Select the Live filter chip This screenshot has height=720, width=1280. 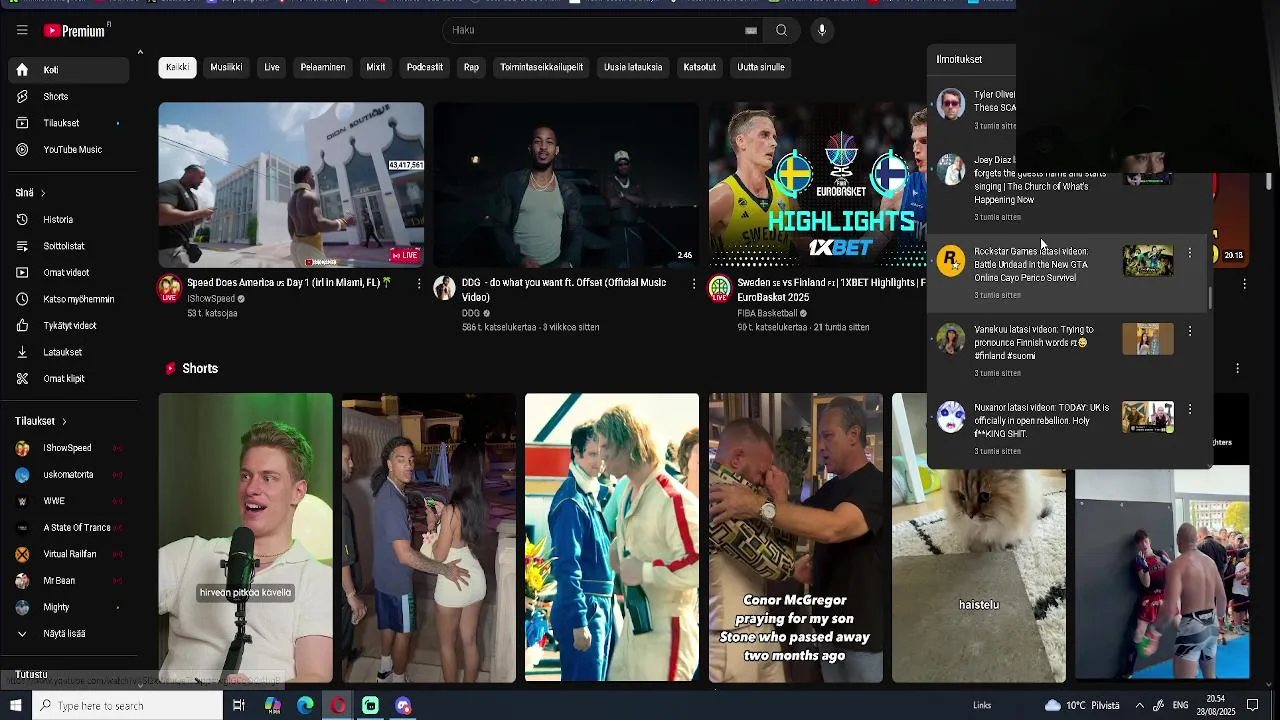(x=271, y=67)
